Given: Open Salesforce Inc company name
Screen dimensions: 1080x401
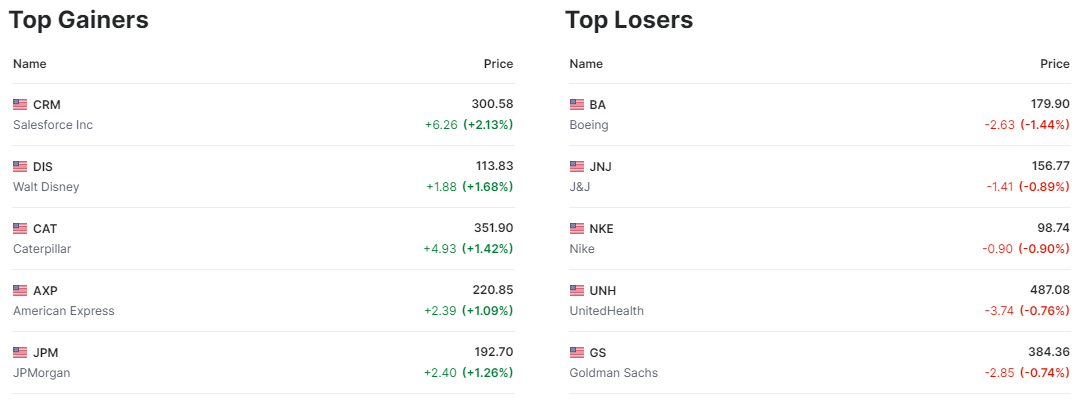Looking at the screenshot, I should (x=53, y=125).
